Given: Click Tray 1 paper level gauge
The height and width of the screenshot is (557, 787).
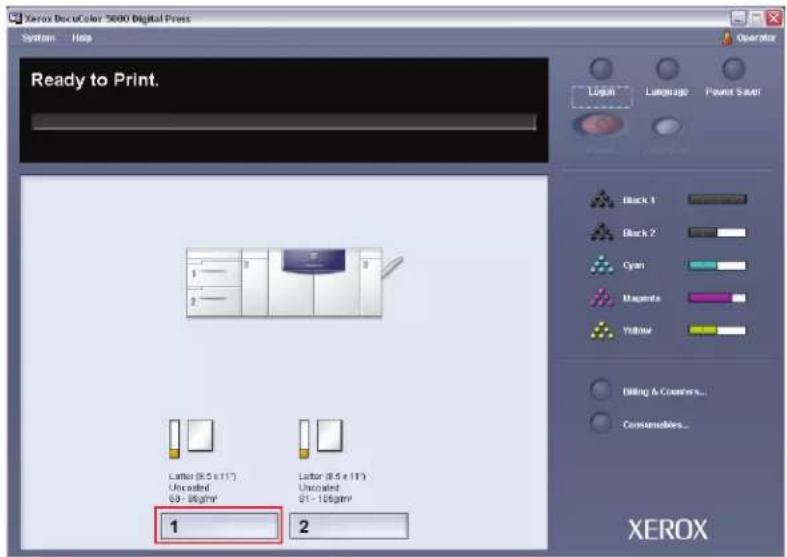Looking at the screenshot, I should (174, 439).
